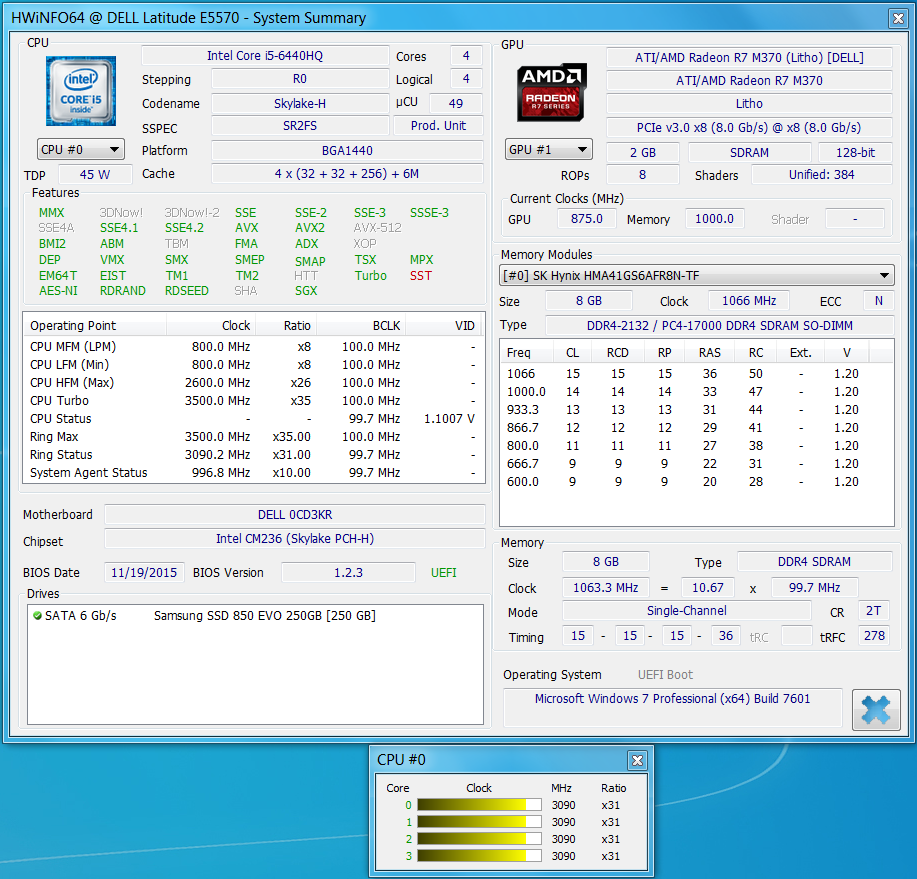Click the 45 W TDP value
The height and width of the screenshot is (879, 917).
pyautogui.click(x=95, y=174)
